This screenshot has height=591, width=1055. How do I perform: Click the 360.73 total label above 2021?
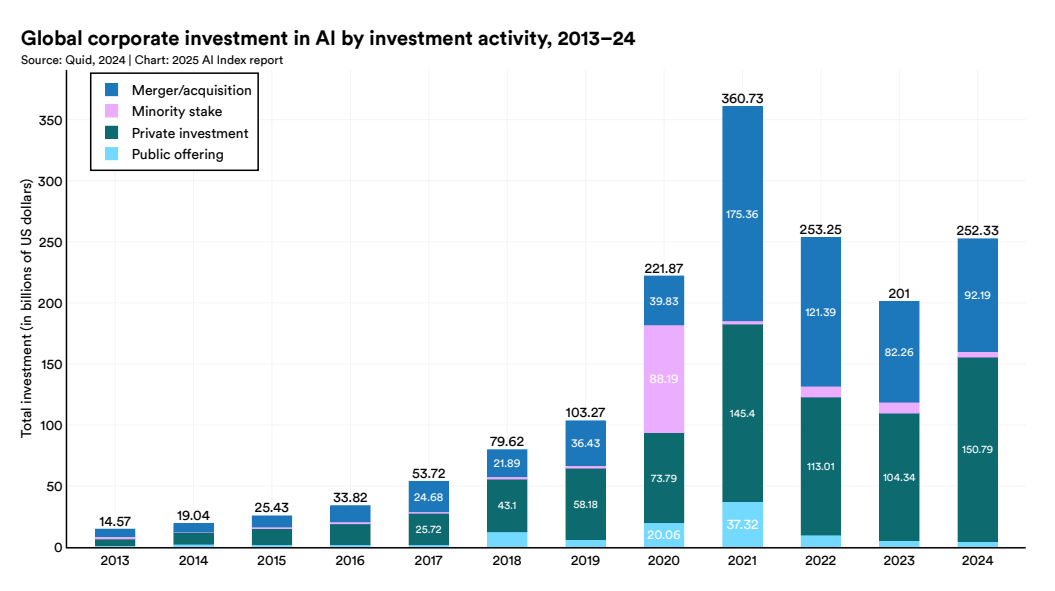[x=742, y=98]
